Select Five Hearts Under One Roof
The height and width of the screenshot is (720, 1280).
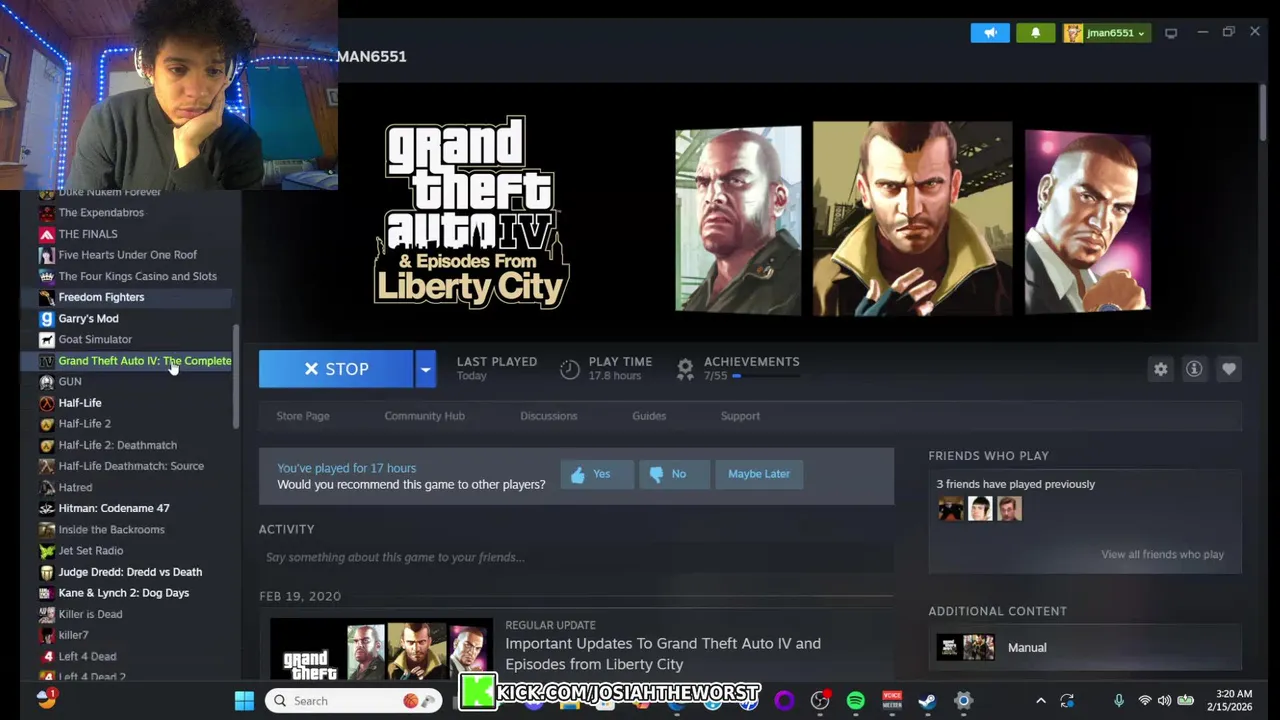click(128, 255)
